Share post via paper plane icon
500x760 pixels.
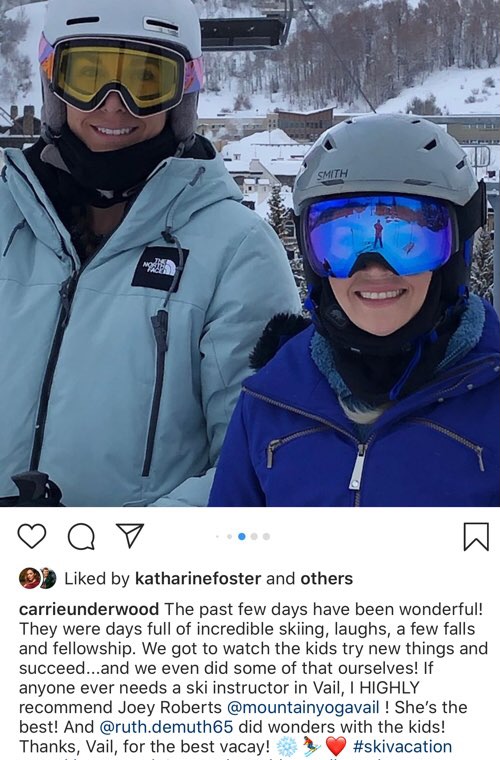pyautogui.click(x=129, y=536)
